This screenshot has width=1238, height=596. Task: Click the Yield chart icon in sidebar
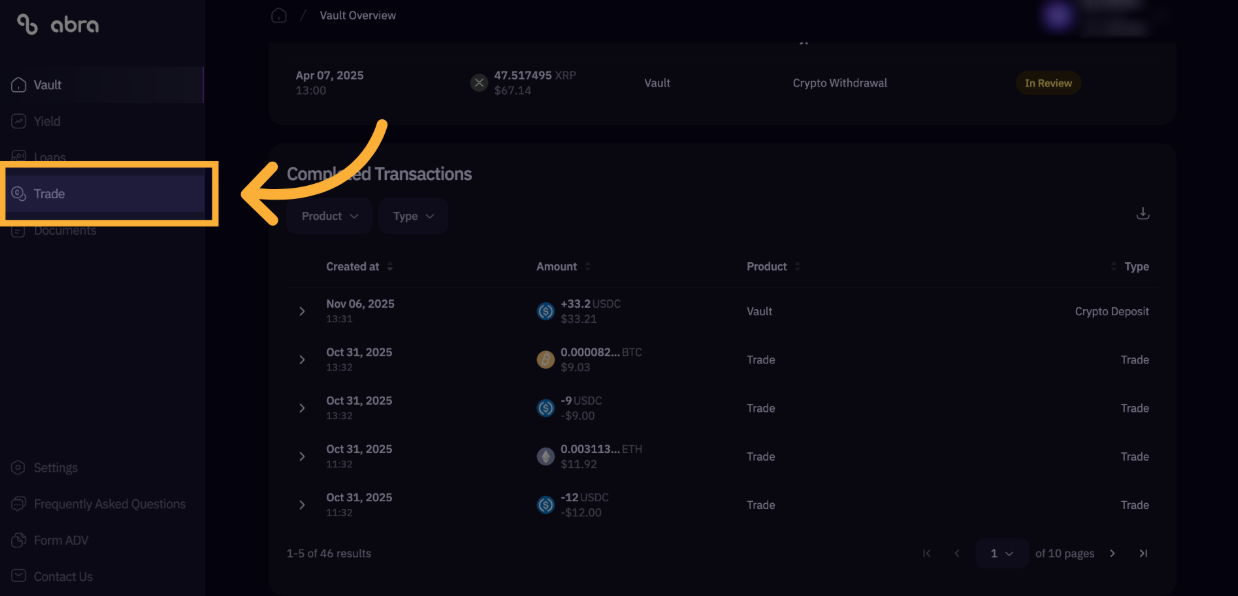[x=18, y=121]
